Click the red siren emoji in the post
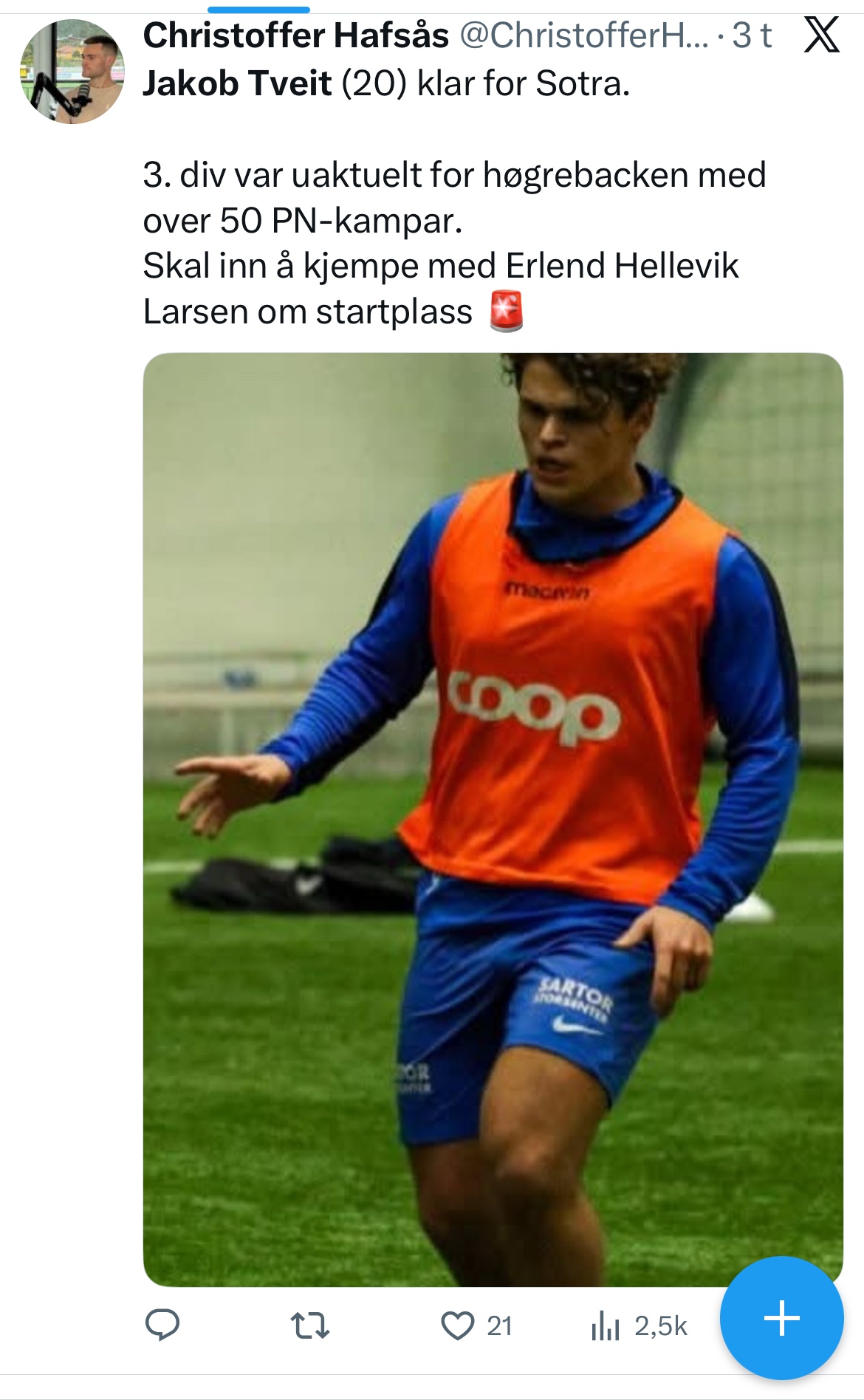The image size is (864, 1400). coord(507,312)
